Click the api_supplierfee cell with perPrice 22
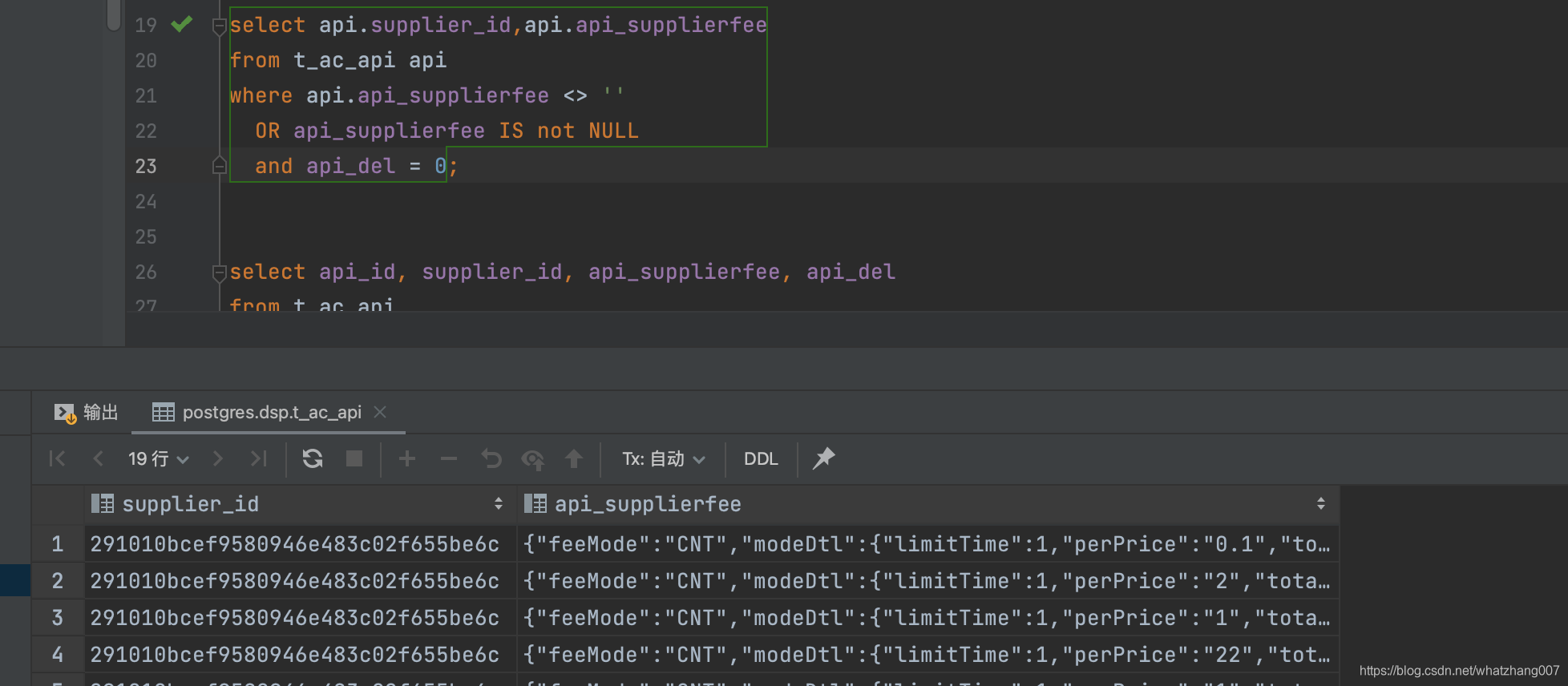 pyautogui.click(x=927, y=655)
